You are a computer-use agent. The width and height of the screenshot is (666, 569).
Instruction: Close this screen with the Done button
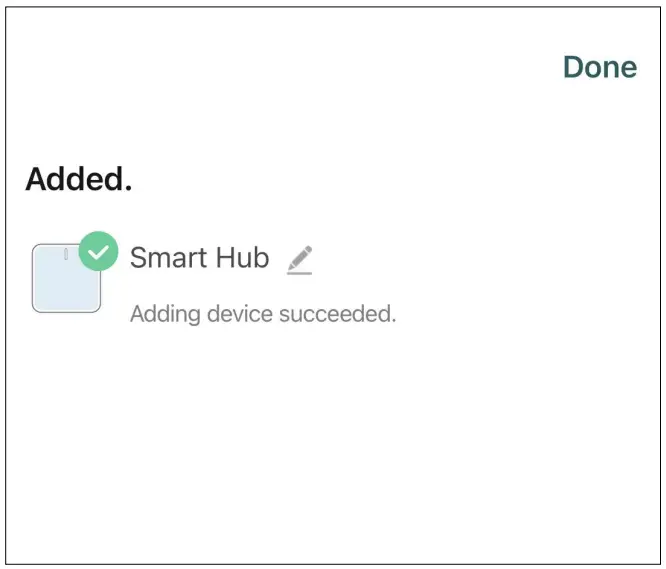599,67
